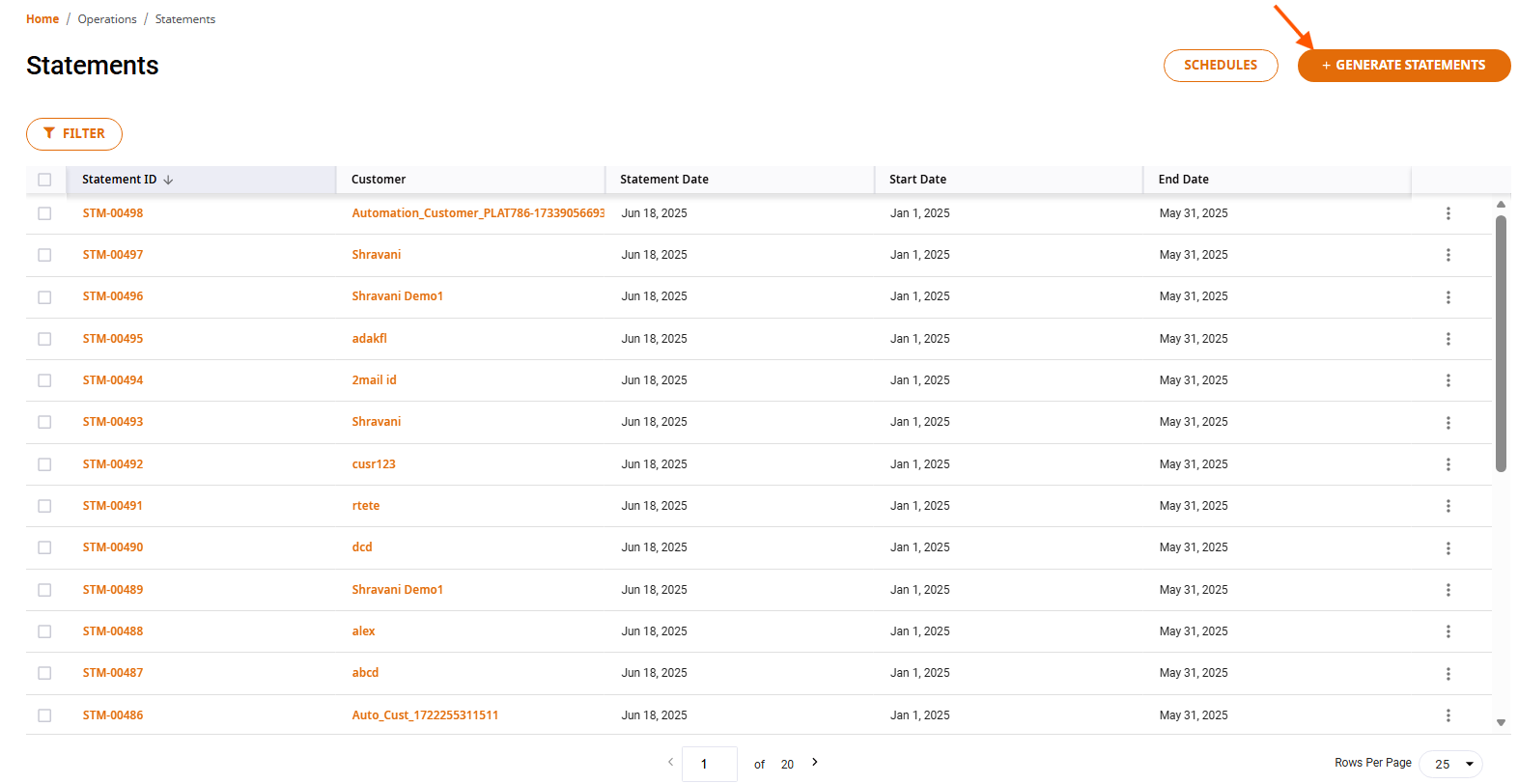Screen dimensions: 1518x784
Task: Click the page number input field
Action: (x=710, y=764)
